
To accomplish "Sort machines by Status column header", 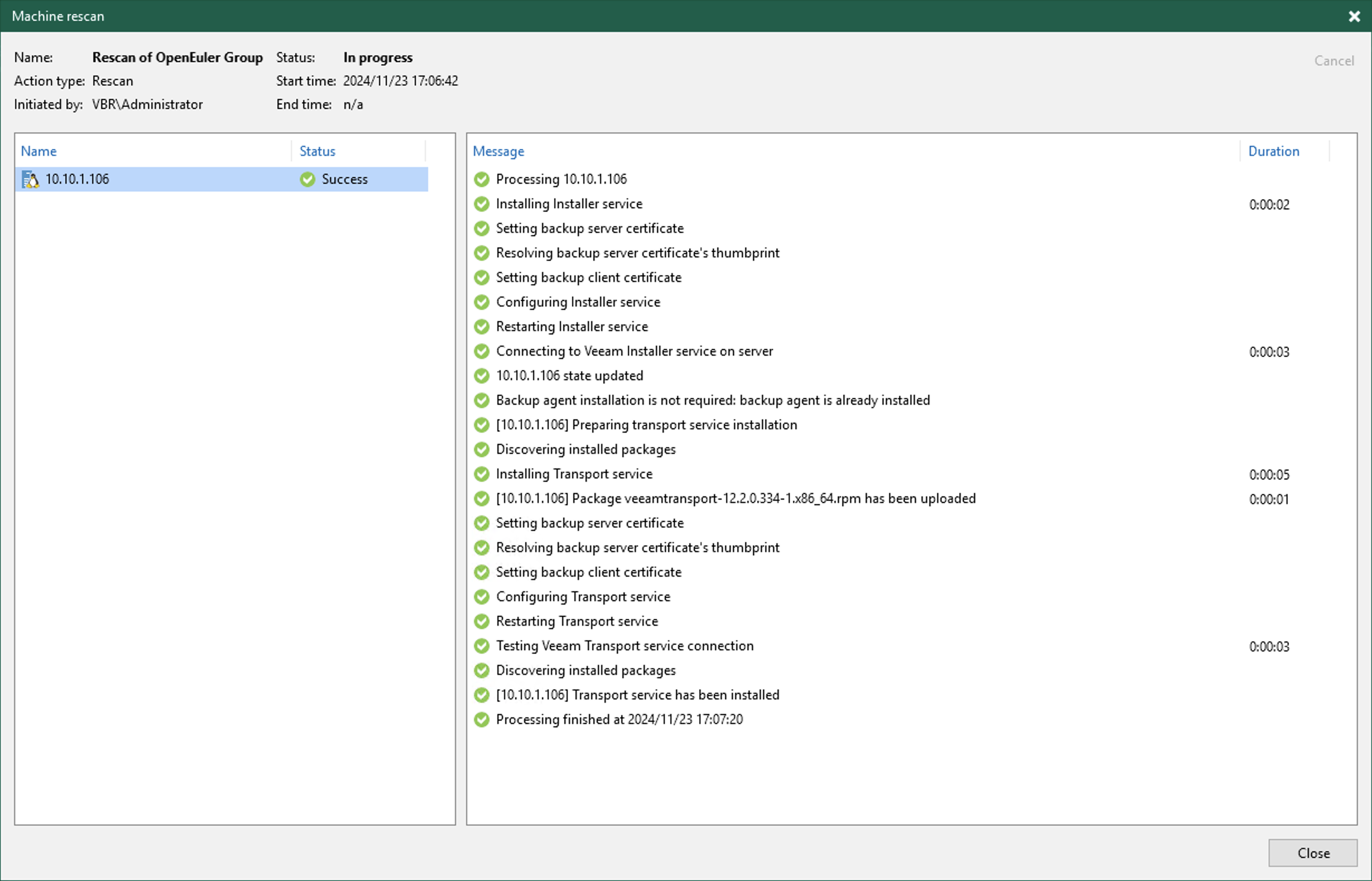I will pyautogui.click(x=318, y=151).
